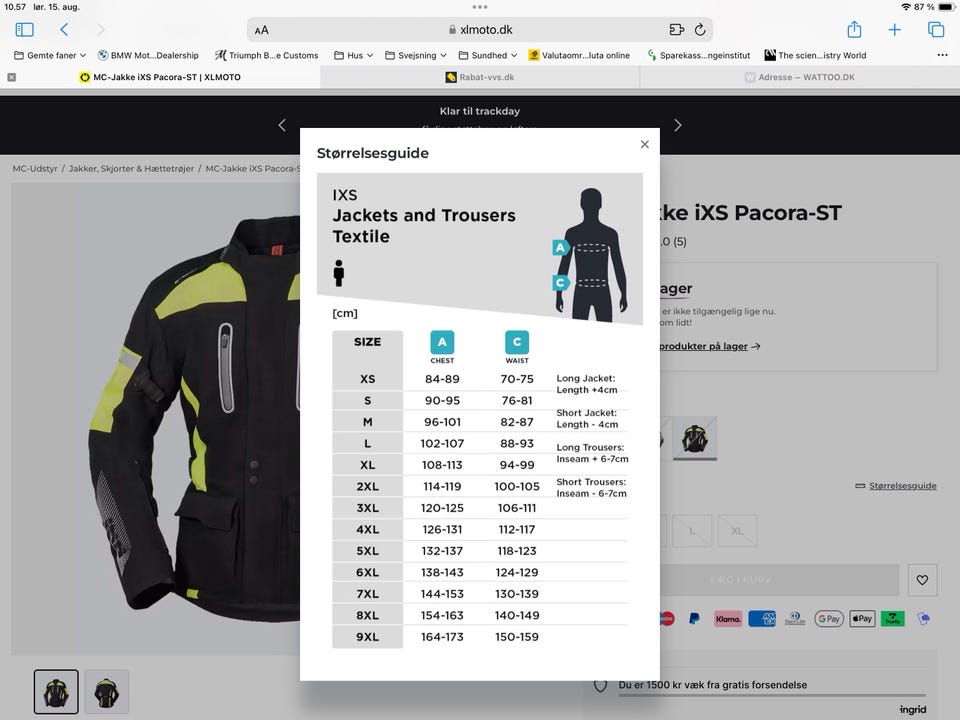This screenshot has height=720, width=960.
Task: Open the bookmarks bar overflow menu
Action: click(x=942, y=55)
